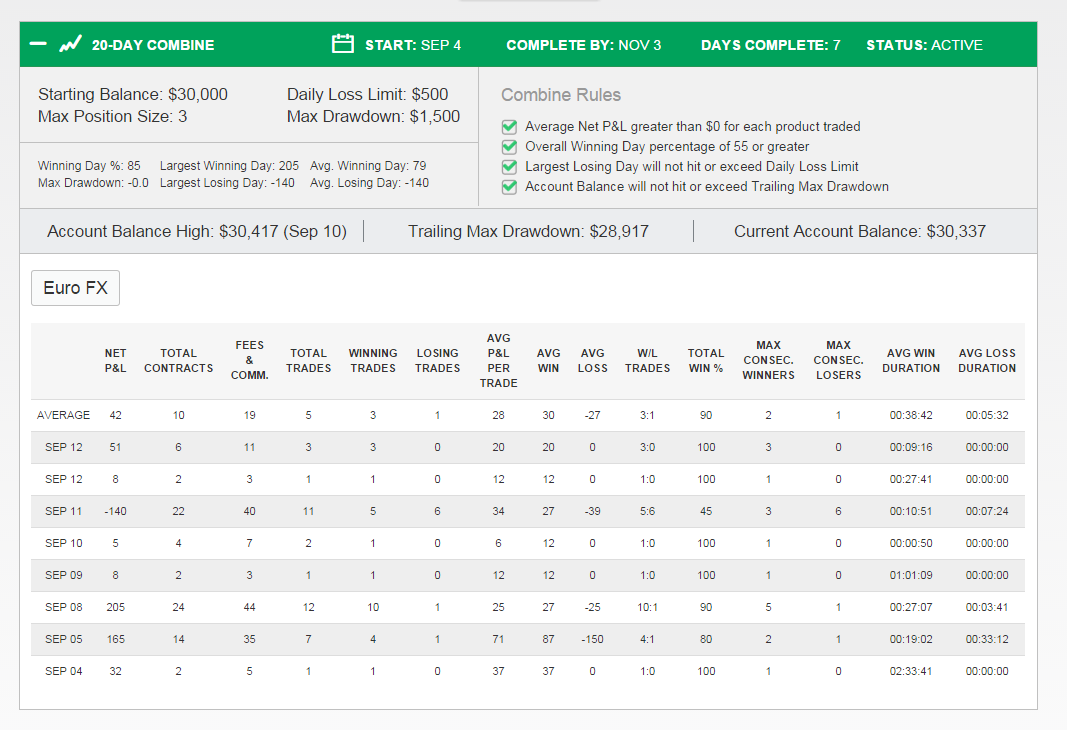This screenshot has height=730, width=1067.
Task: Click the Largest Losing Day -140 stat
Action: 227,182
